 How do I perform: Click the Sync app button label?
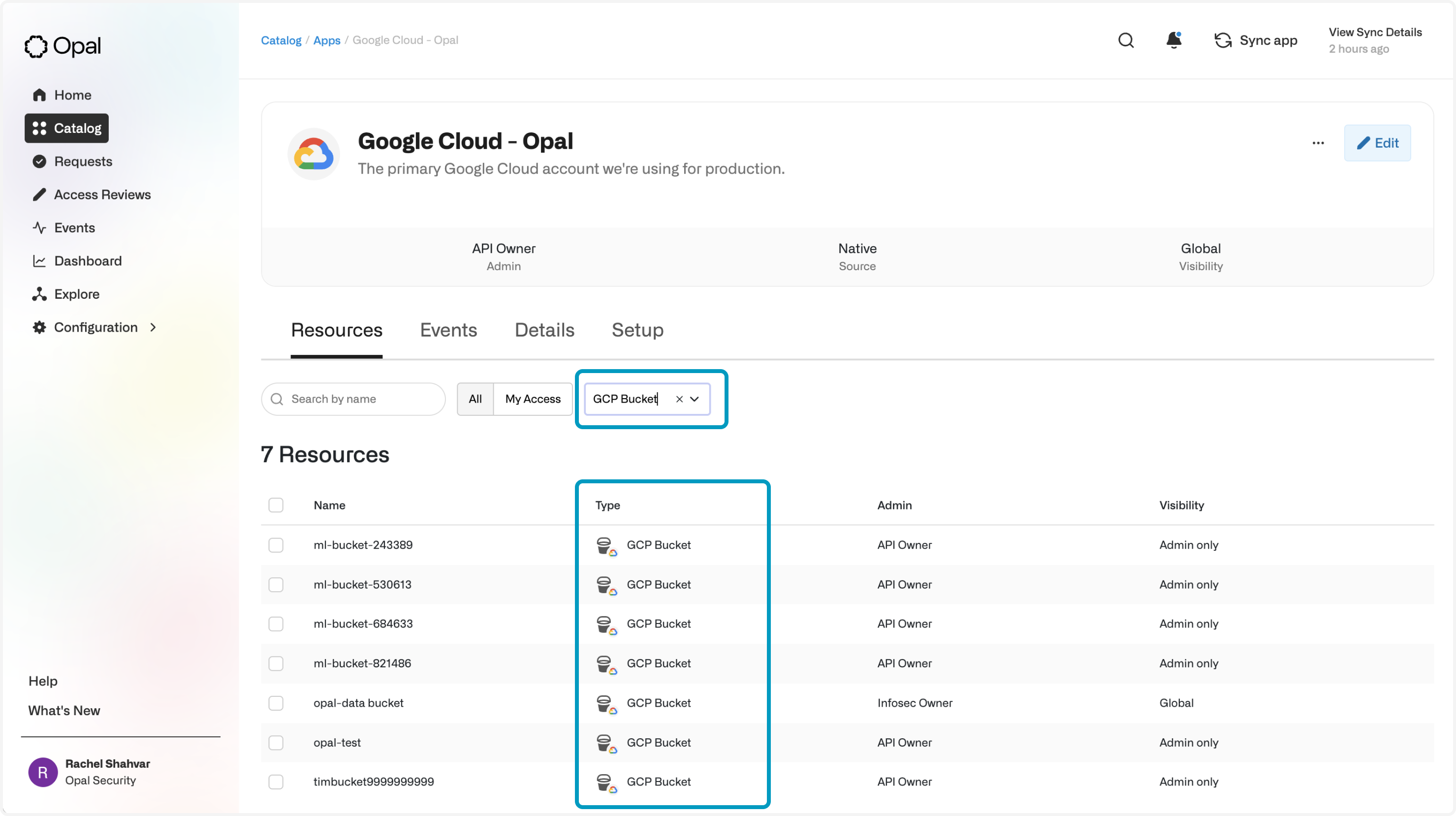pyautogui.click(x=1268, y=40)
